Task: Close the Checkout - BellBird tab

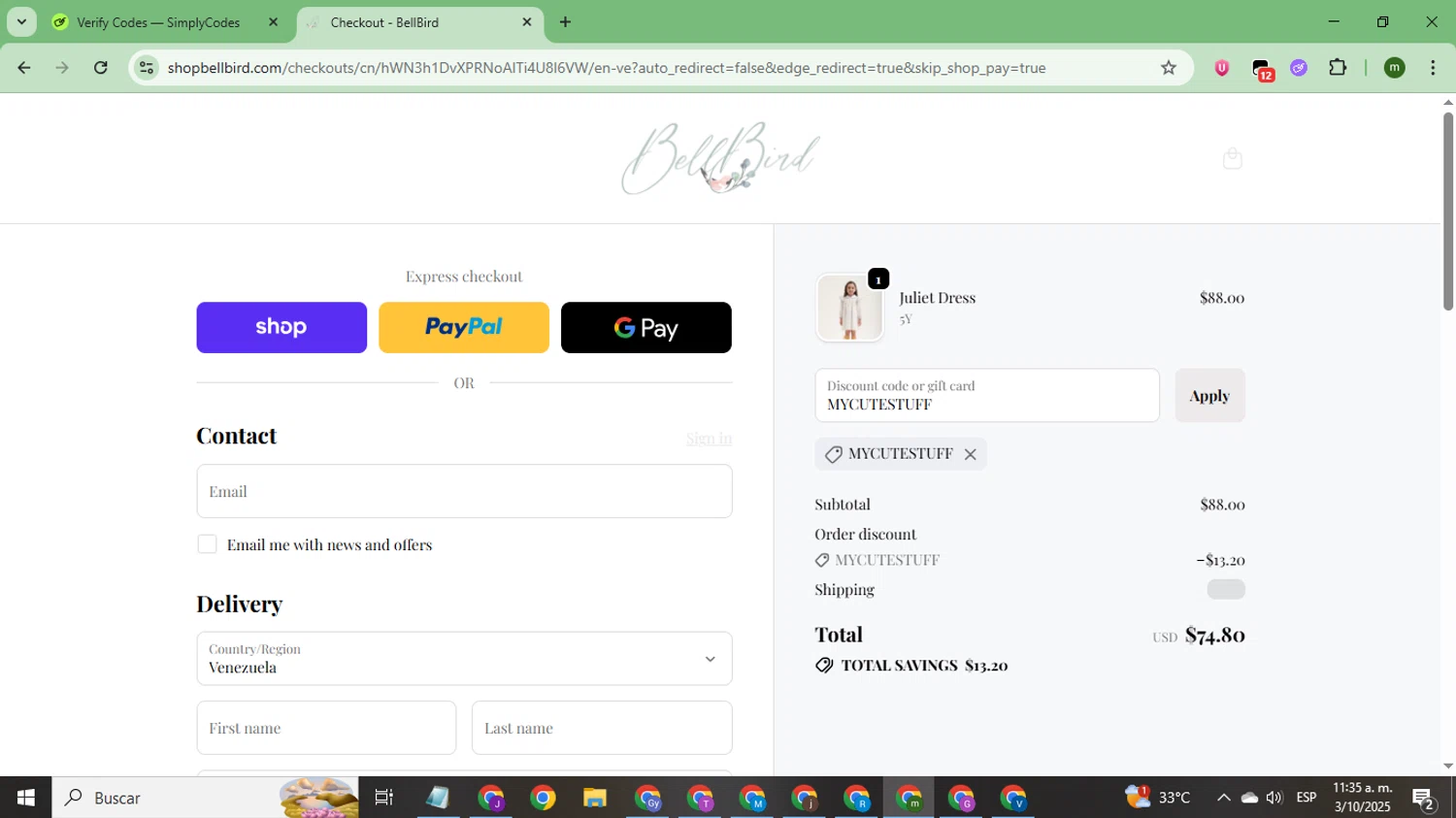Action: click(x=527, y=21)
